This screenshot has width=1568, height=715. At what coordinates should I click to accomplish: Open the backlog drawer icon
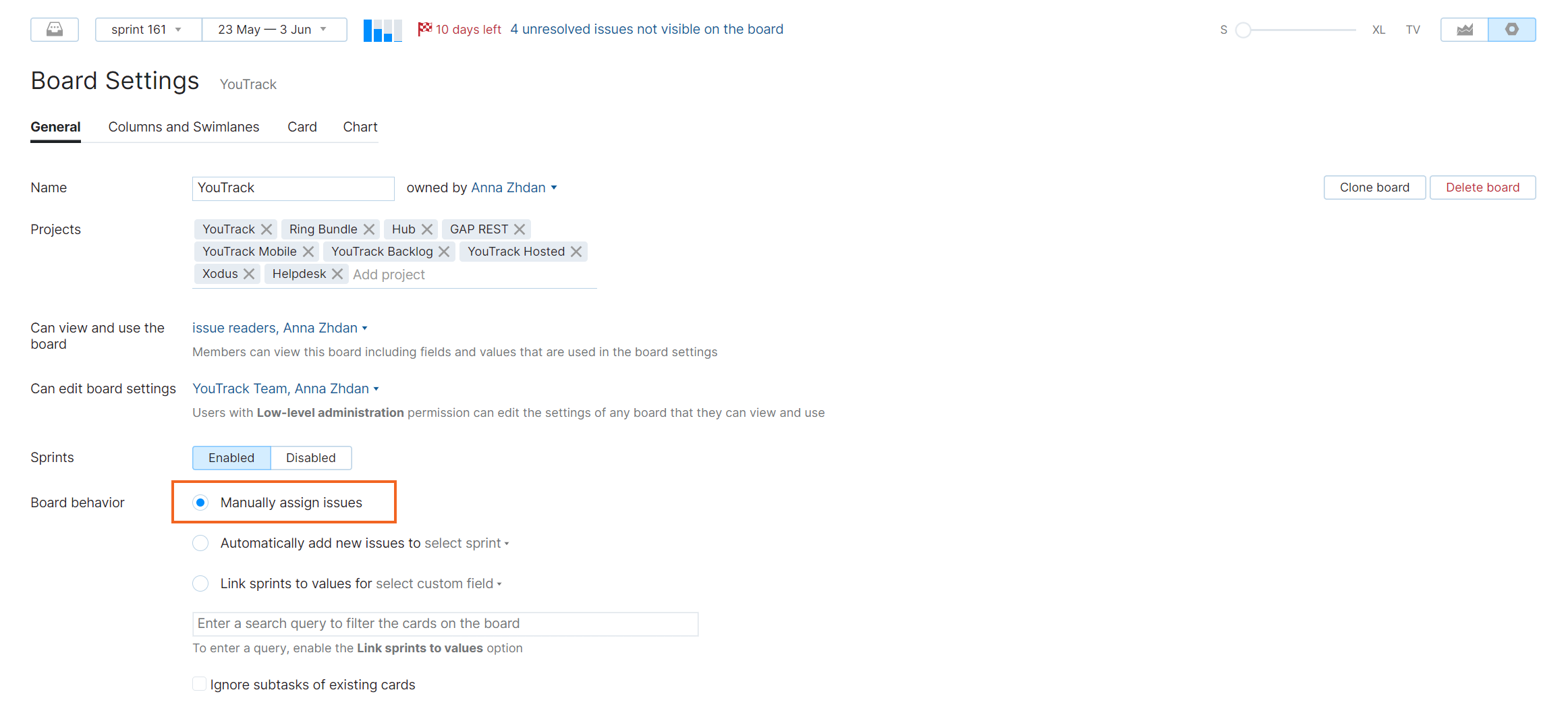coord(55,30)
